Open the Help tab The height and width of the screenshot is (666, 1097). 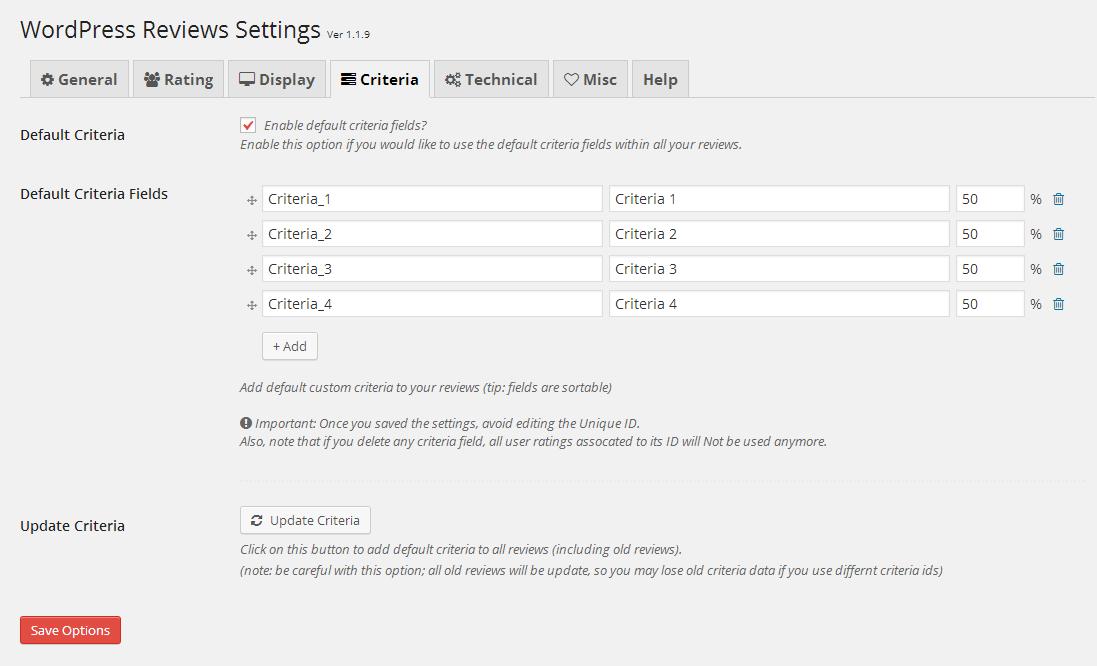(660, 79)
